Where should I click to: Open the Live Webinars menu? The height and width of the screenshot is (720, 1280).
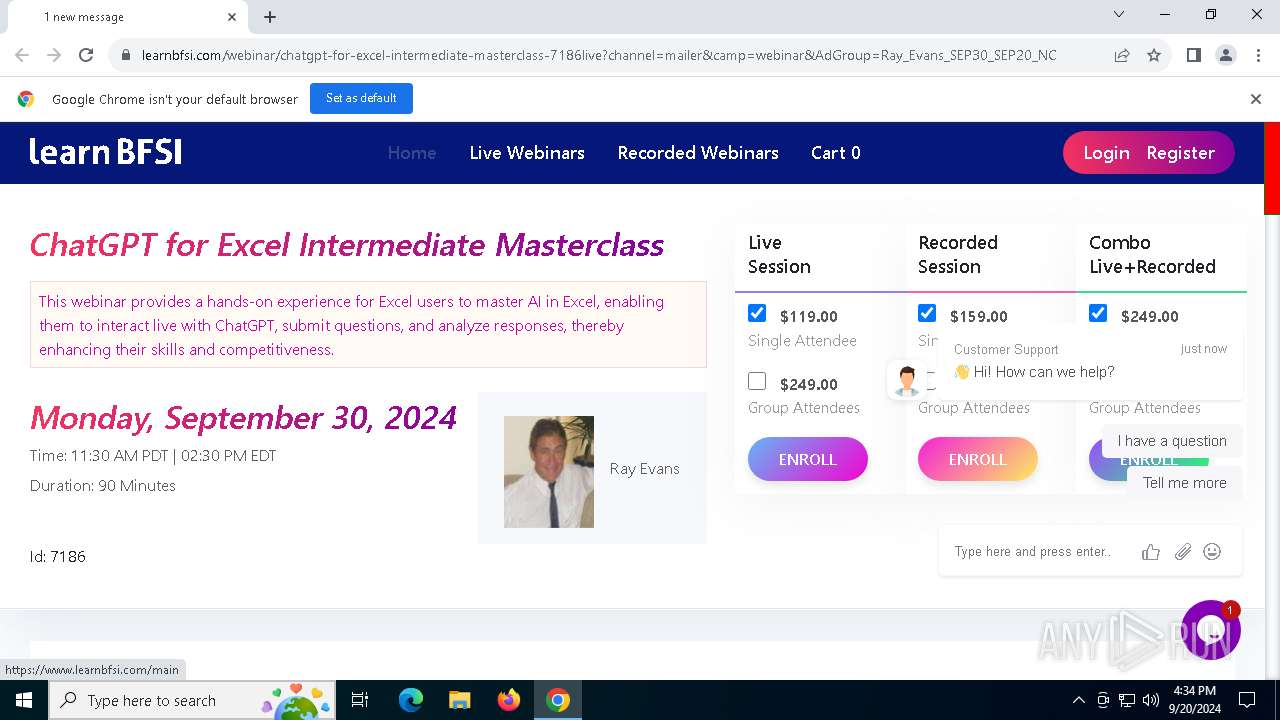click(527, 153)
